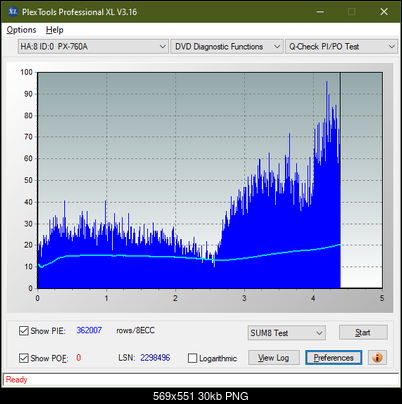Enable the Logarithmic checkbox
Viewport: 402px width, 404px height.
click(192, 358)
